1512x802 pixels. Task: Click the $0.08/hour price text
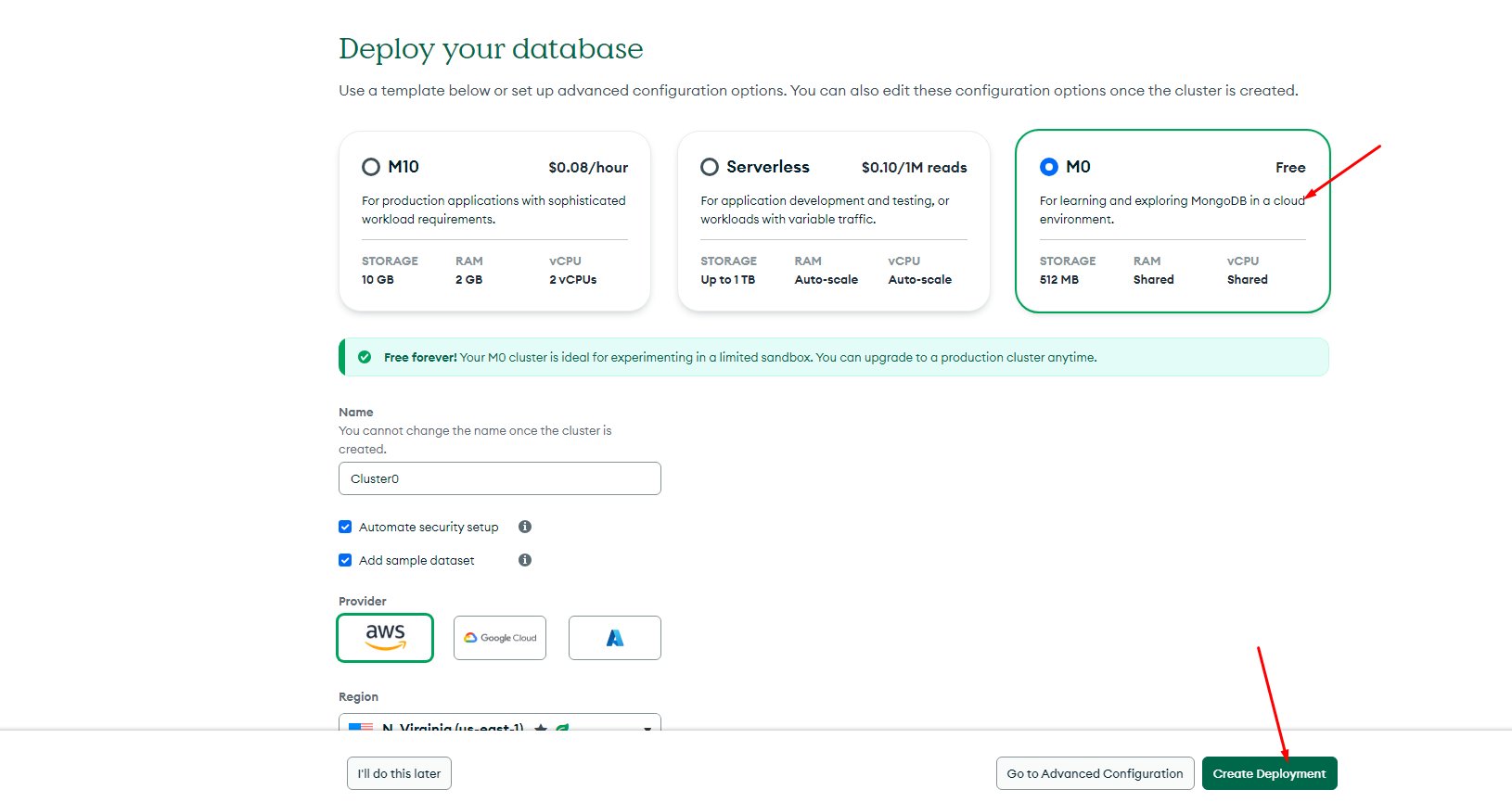tap(588, 168)
